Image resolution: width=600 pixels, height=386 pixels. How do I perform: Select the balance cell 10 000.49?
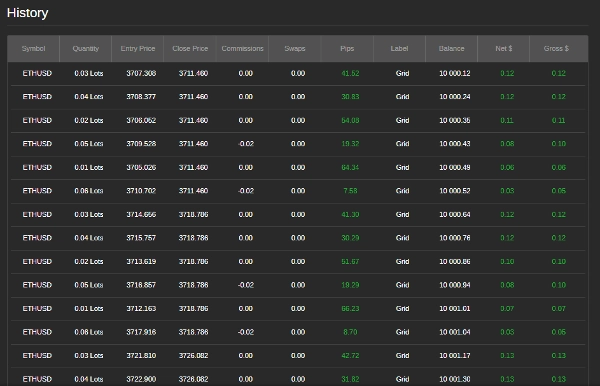[455, 167]
